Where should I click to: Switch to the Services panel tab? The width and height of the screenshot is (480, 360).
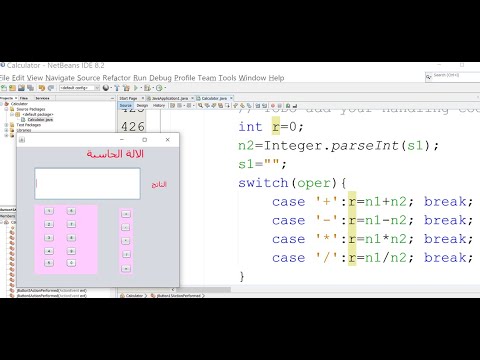[42, 98]
